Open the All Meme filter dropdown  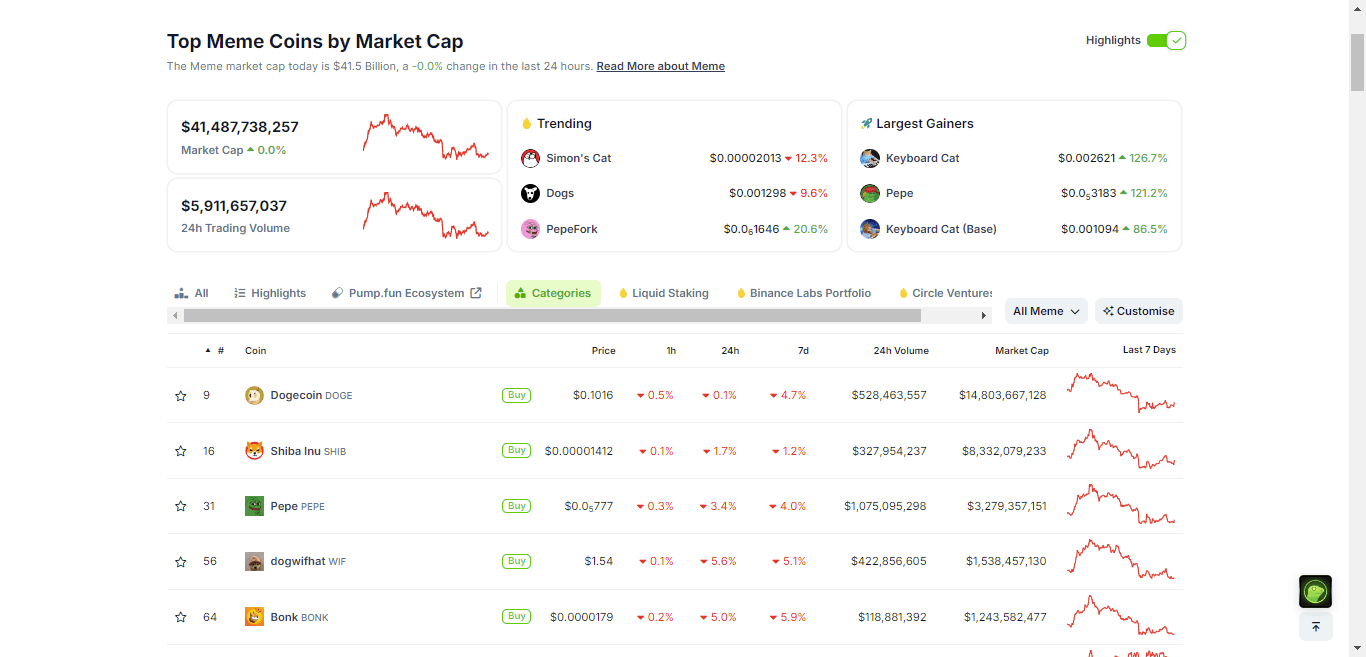pyautogui.click(x=1046, y=311)
